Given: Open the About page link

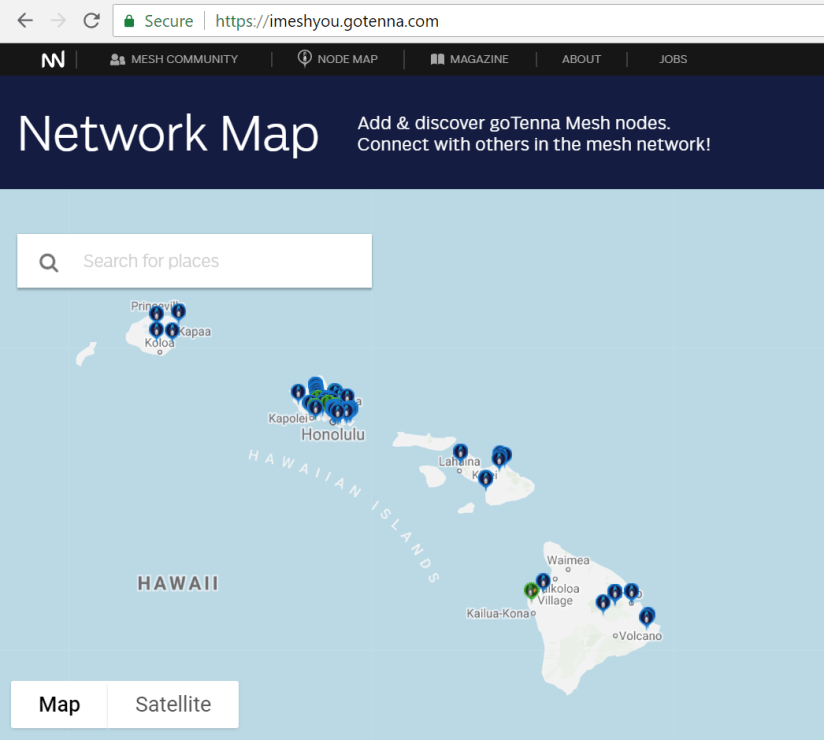Looking at the screenshot, I should point(581,60).
